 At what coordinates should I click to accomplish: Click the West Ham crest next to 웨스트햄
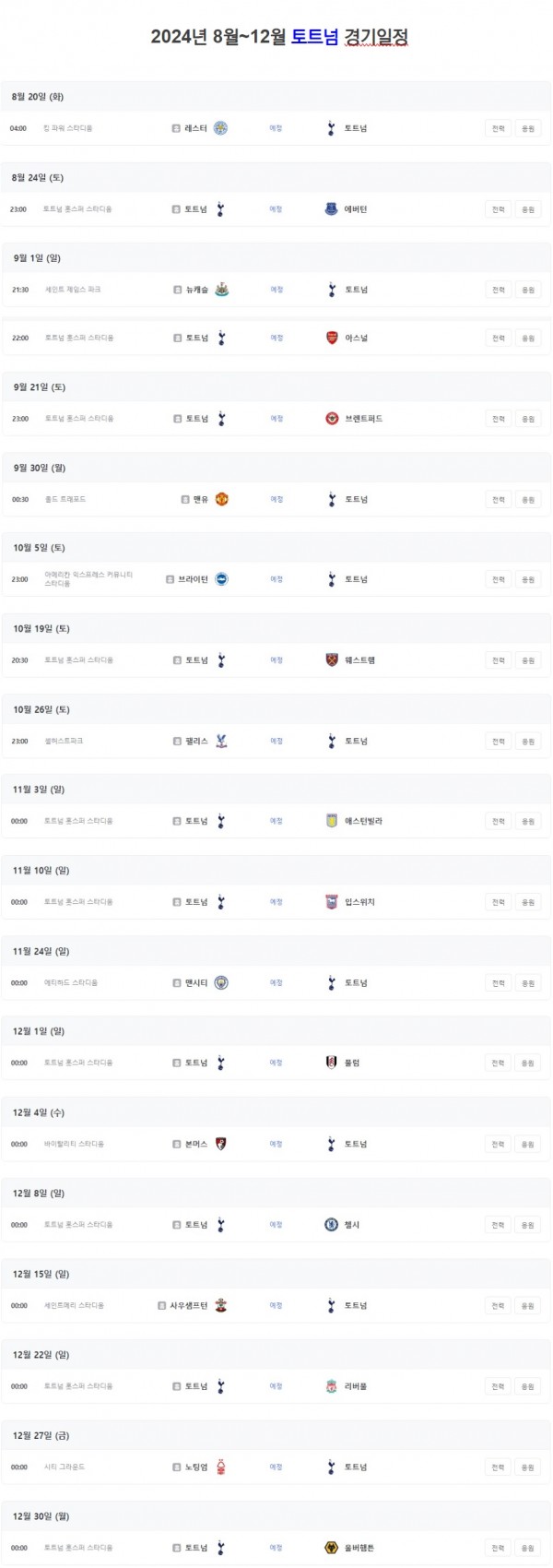pyautogui.click(x=332, y=660)
